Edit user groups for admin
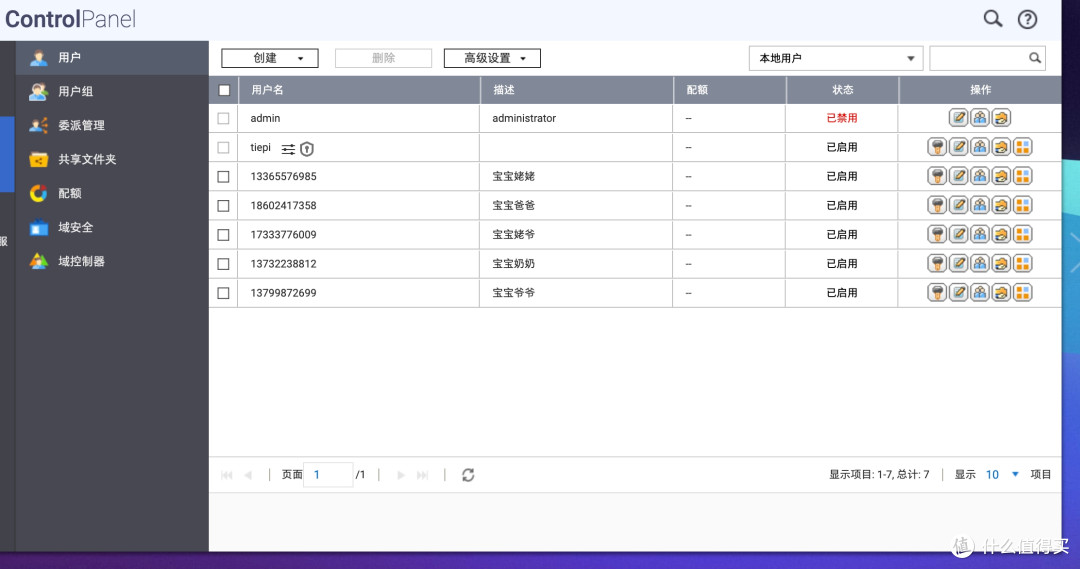Screen dimensions: 1080x569 pyautogui.click(x=980, y=118)
